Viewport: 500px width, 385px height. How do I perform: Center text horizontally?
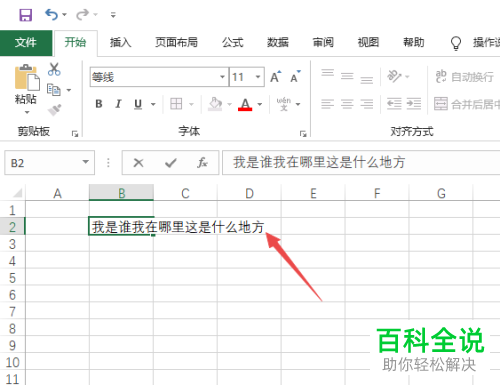click(347, 104)
